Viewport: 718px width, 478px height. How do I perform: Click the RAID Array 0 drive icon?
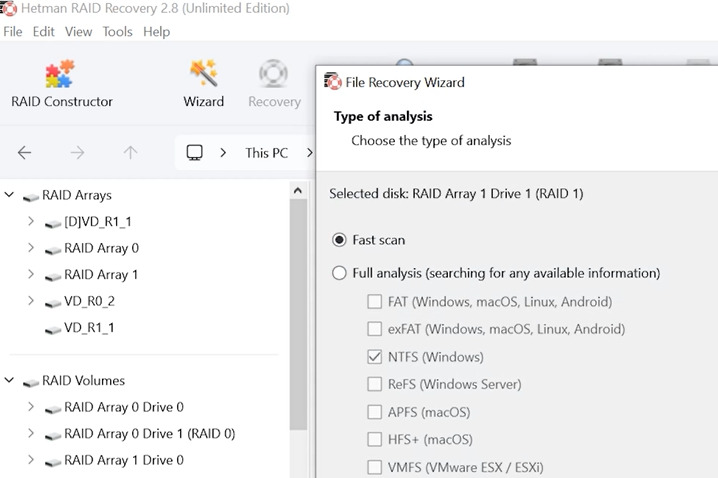(53, 250)
